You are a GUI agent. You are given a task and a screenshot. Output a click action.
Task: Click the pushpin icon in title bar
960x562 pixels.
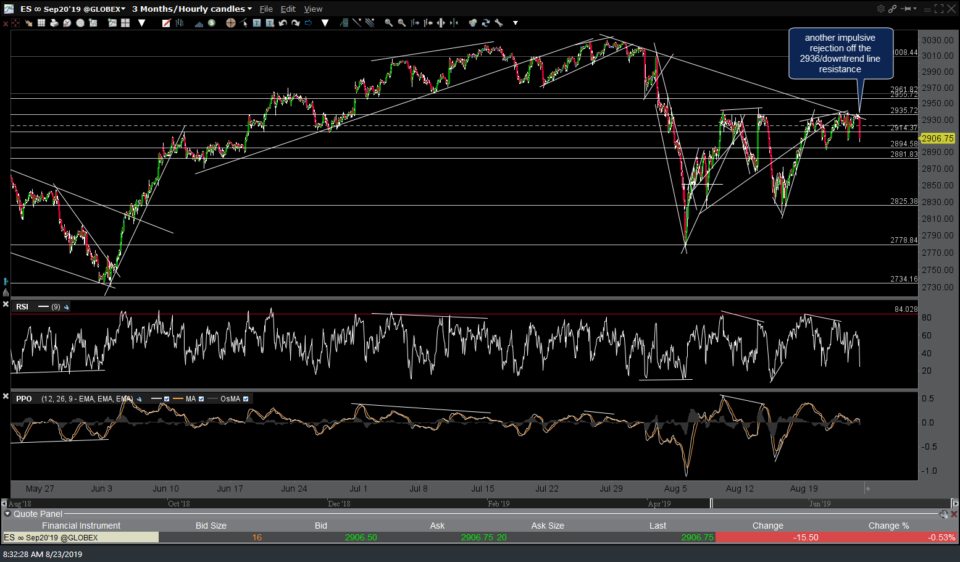click(906, 9)
